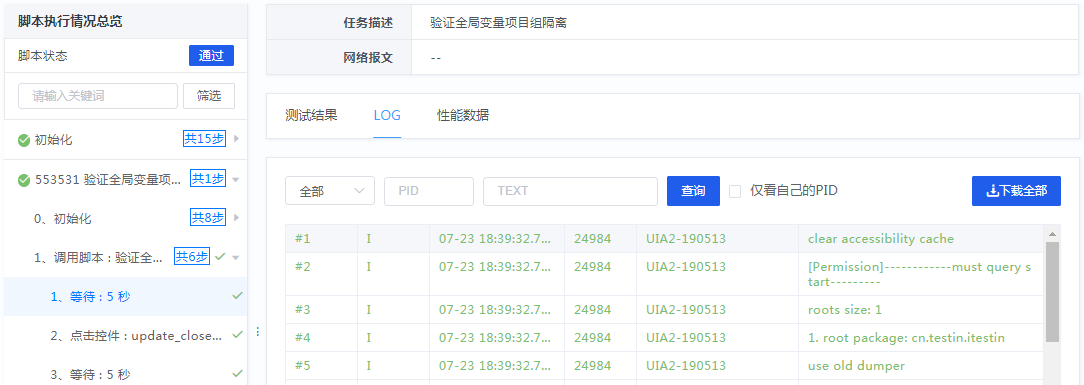Enable 仅看自己的PID checkbox
The image size is (1084, 385).
click(735, 191)
